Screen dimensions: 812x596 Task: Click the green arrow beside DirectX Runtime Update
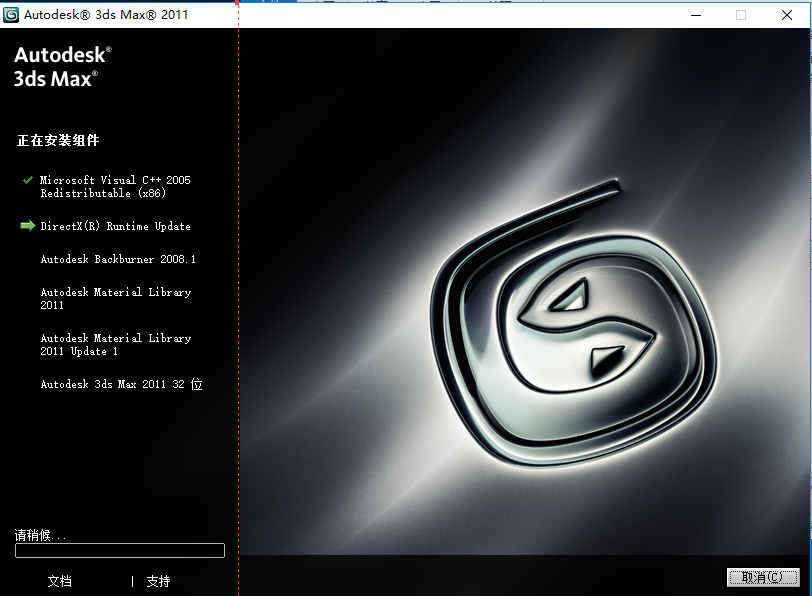27,226
